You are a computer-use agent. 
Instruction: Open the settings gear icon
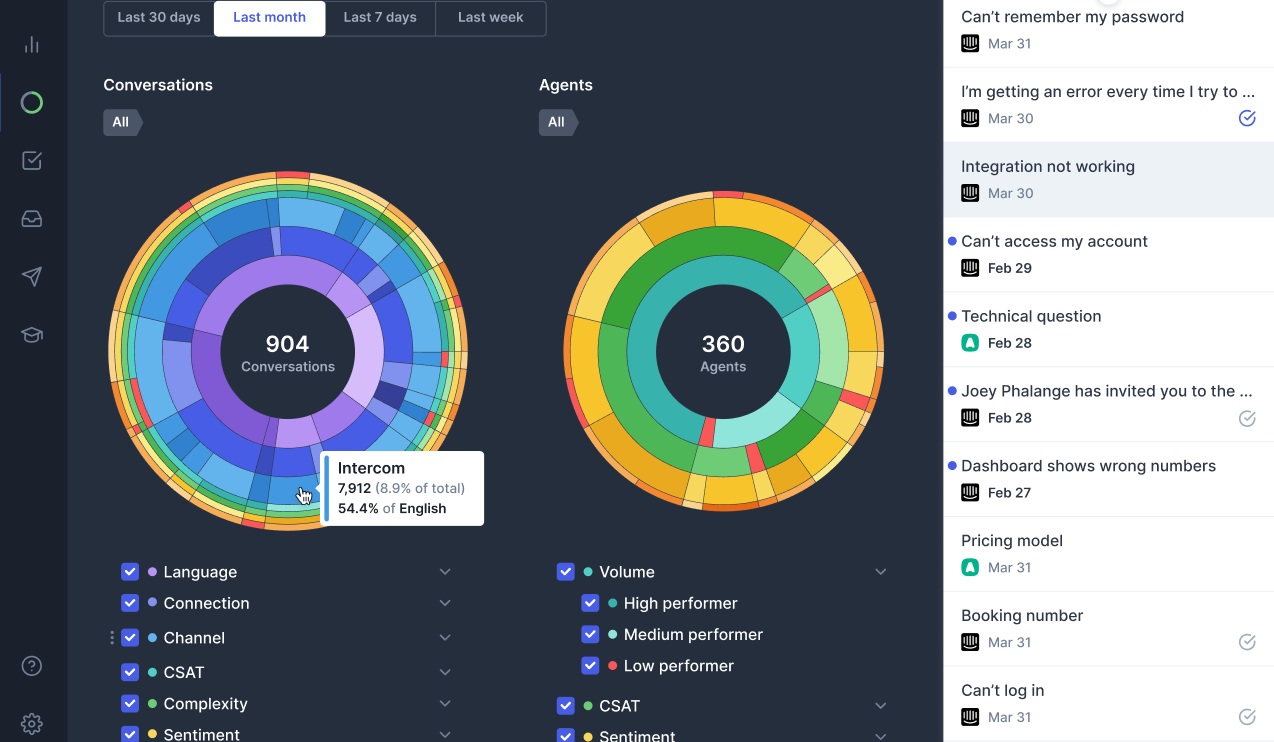(x=32, y=723)
